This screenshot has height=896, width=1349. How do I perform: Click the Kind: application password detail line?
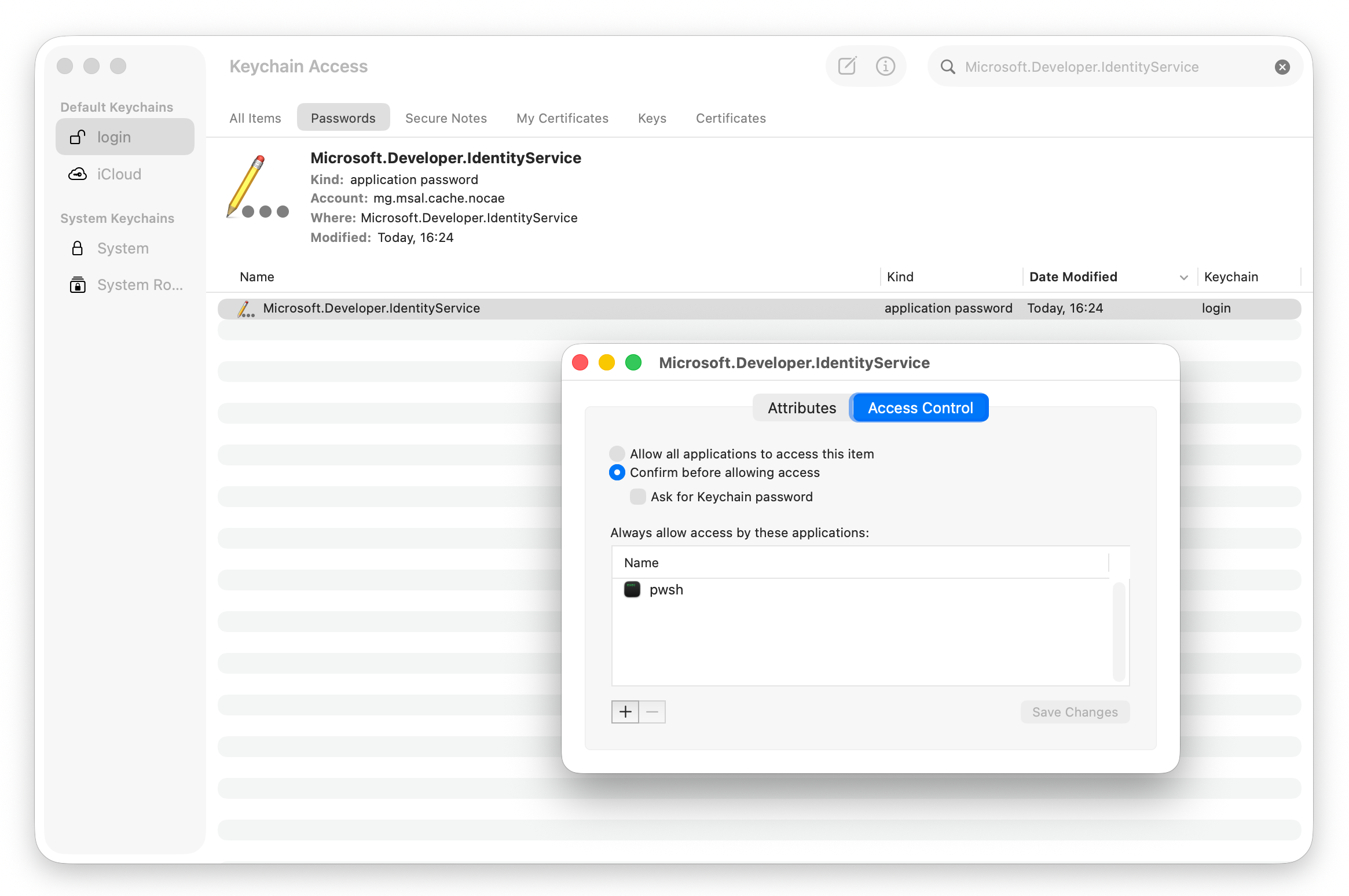394,180
